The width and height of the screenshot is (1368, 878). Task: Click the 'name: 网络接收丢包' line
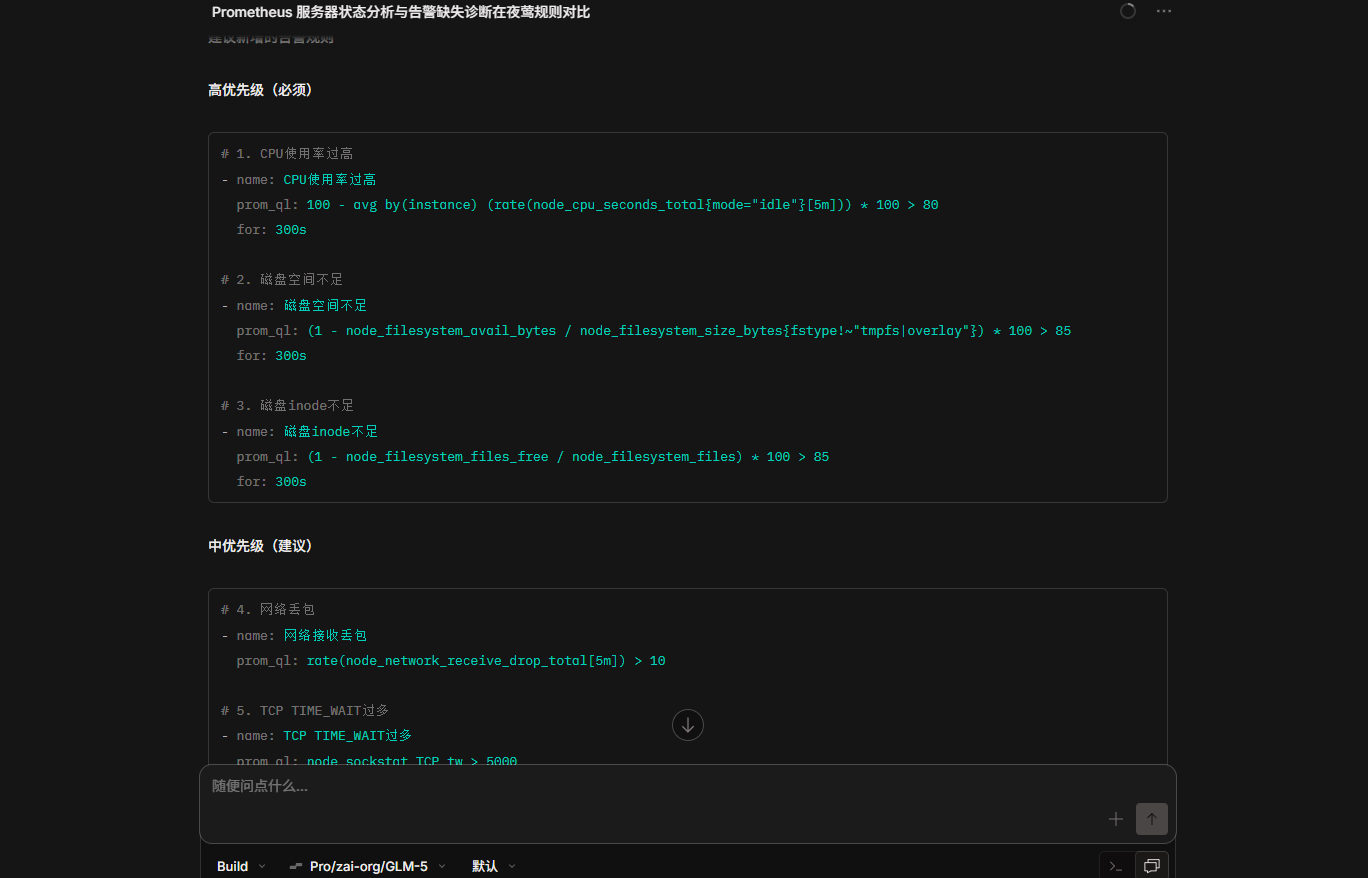pyautogui.click(x=295, y=635)
